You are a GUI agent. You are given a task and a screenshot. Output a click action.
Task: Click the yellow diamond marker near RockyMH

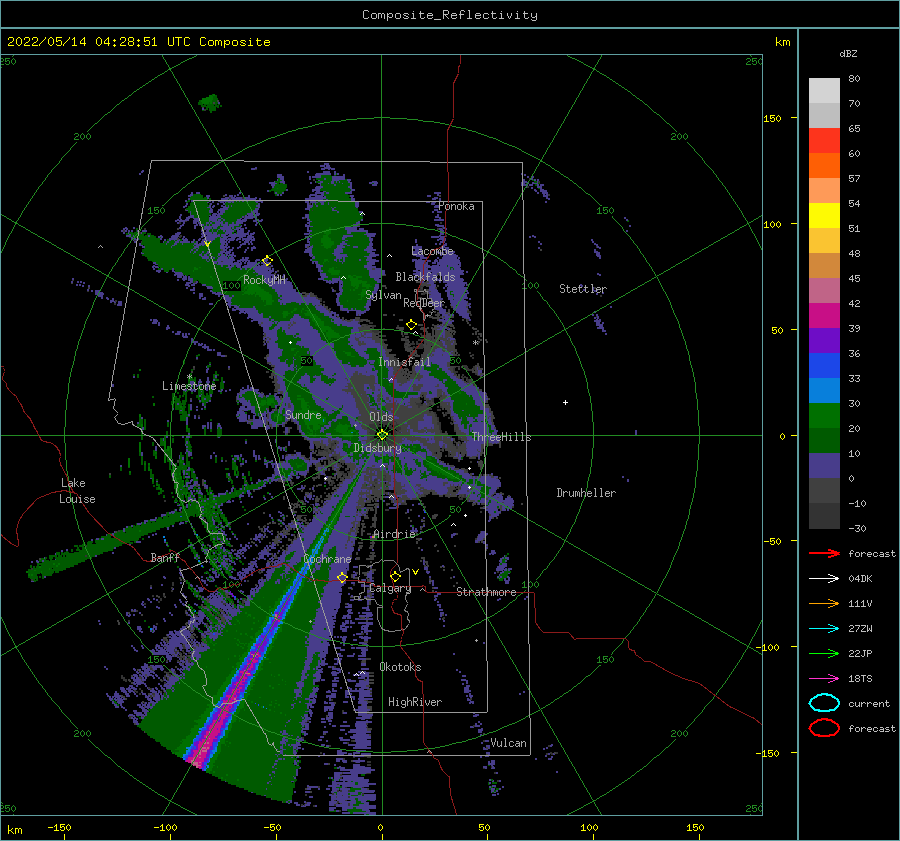[x=267, y=261]
